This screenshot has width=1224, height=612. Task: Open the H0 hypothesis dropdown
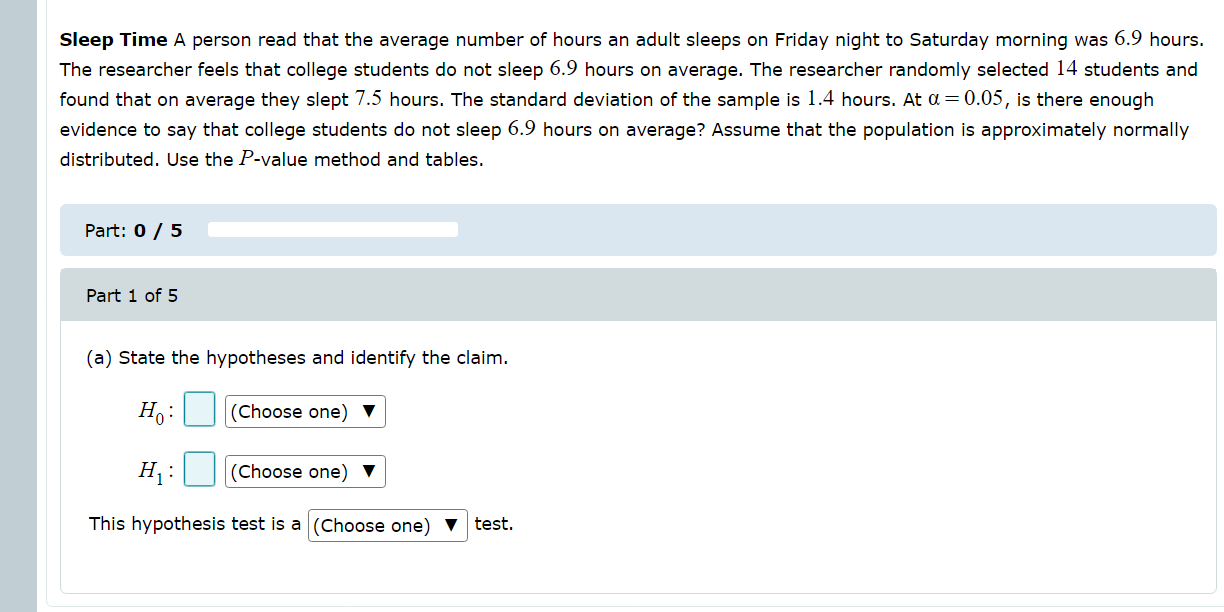[x=304, y=411]
